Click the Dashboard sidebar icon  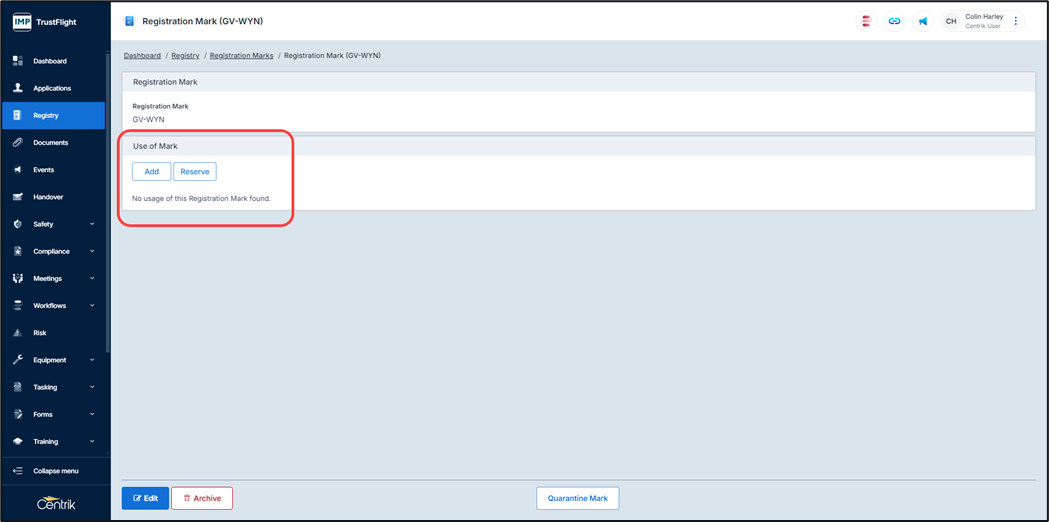point(19,61)
